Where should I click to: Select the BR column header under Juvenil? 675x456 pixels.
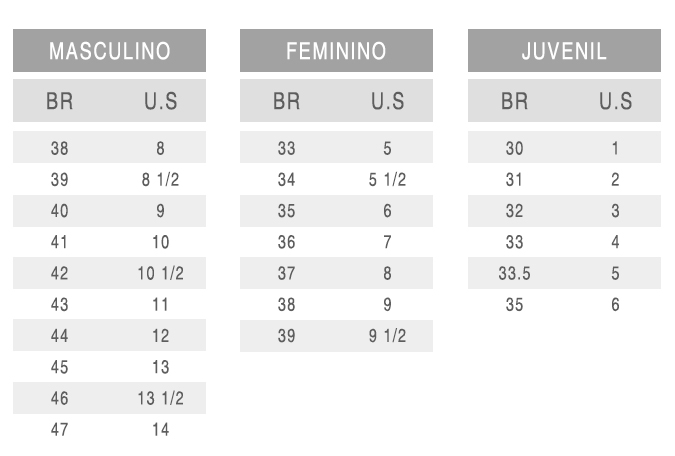(x=514, y=101)
